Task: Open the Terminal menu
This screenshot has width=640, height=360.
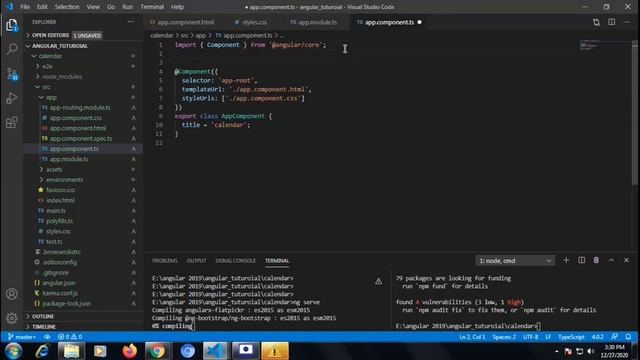Action: pyautogui.click(x=152, y=7)
